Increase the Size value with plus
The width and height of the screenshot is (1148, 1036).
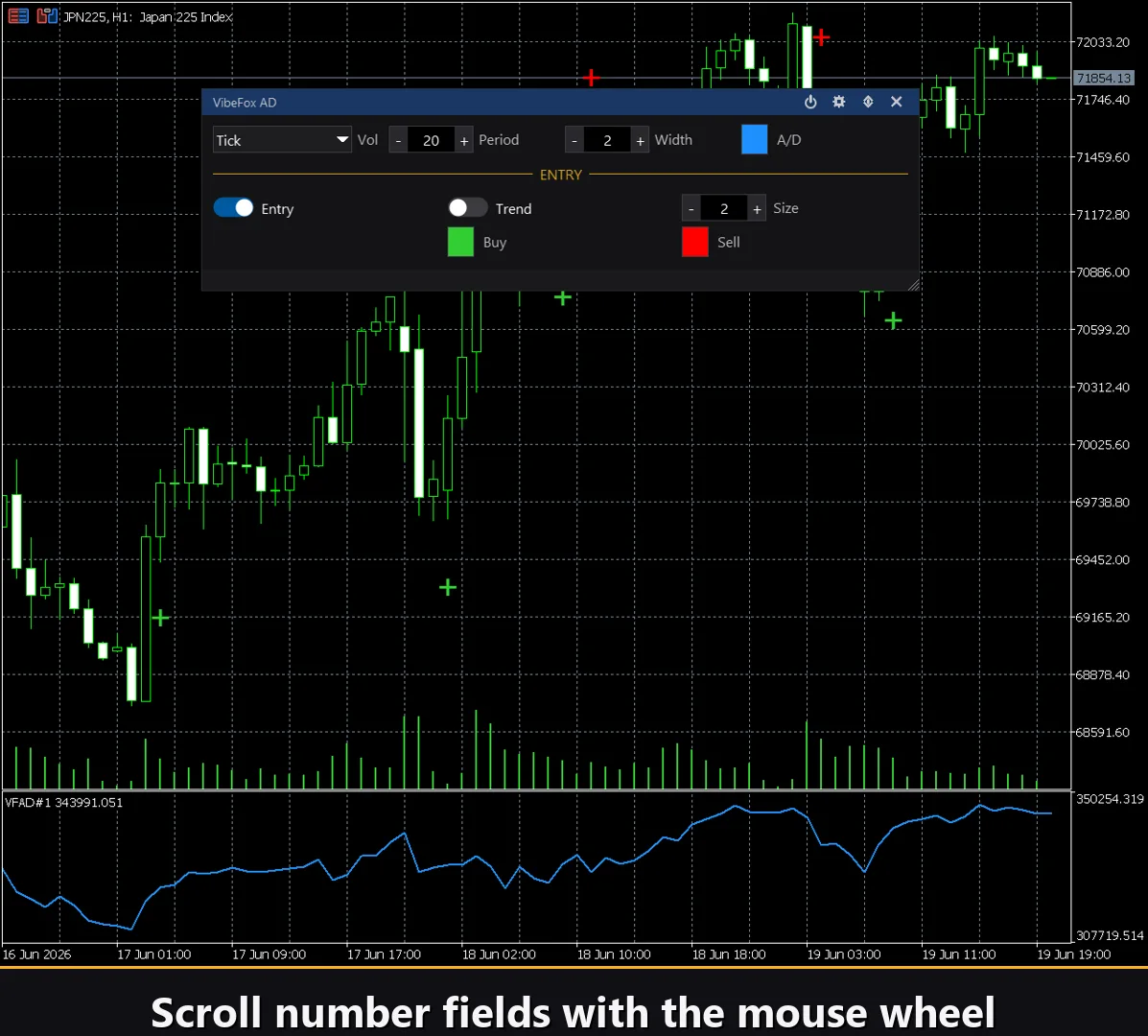pyautogui.click(x=757, y=209)
